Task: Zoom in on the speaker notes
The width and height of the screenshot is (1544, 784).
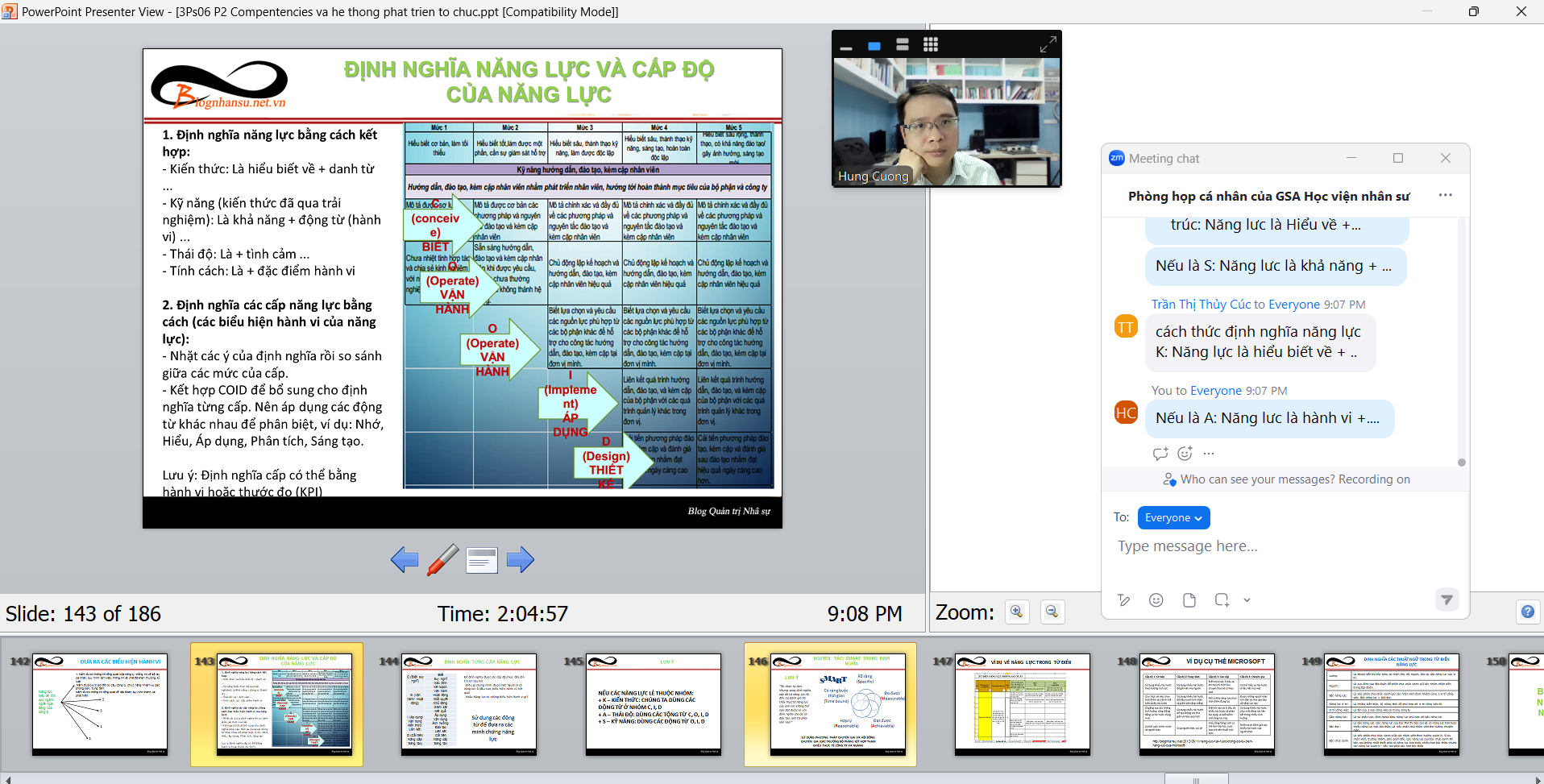Action: (x=1017, y=612)
